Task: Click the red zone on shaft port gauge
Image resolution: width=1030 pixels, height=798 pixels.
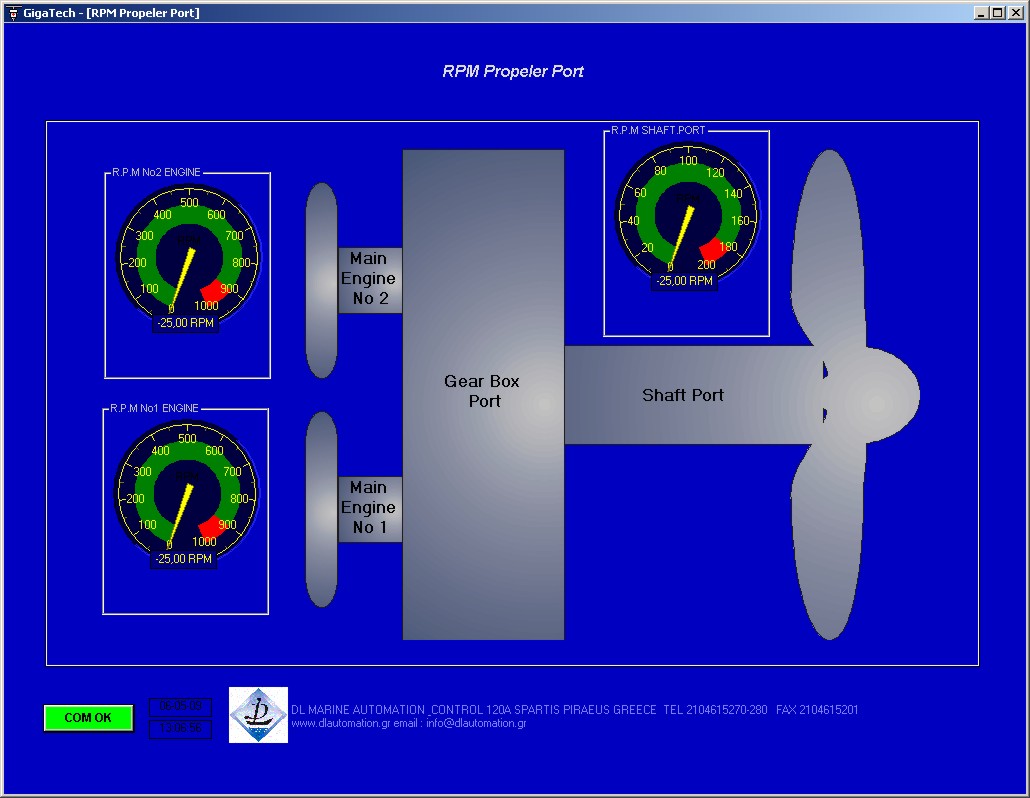Action: tap(713, 250)
